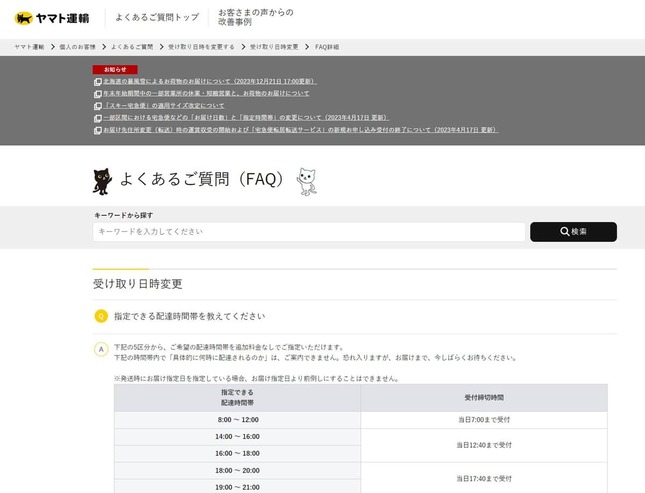This screenshot has height=493, width=645.
Task: Click the external-link icon beside the 年末年始 notice
Action: click(97, 93)
